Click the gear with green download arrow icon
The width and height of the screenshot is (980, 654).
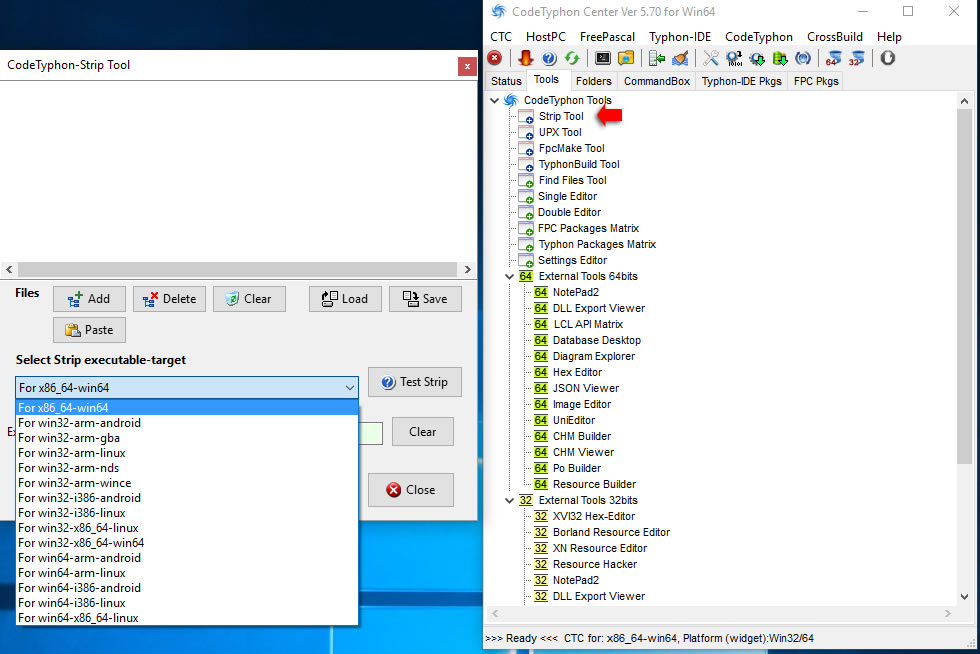pyautogui.click(x=757, y=58)
